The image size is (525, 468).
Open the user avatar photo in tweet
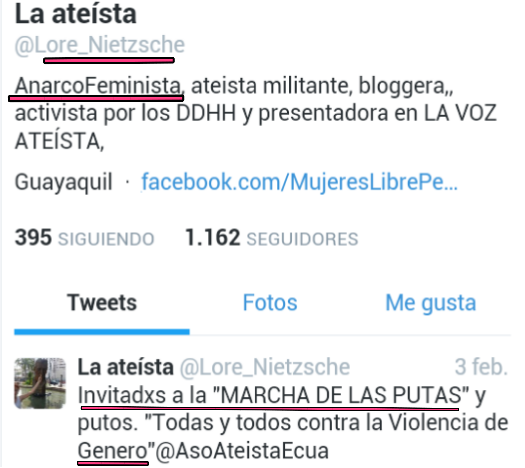pyautogui.click(x=40, y=383)
